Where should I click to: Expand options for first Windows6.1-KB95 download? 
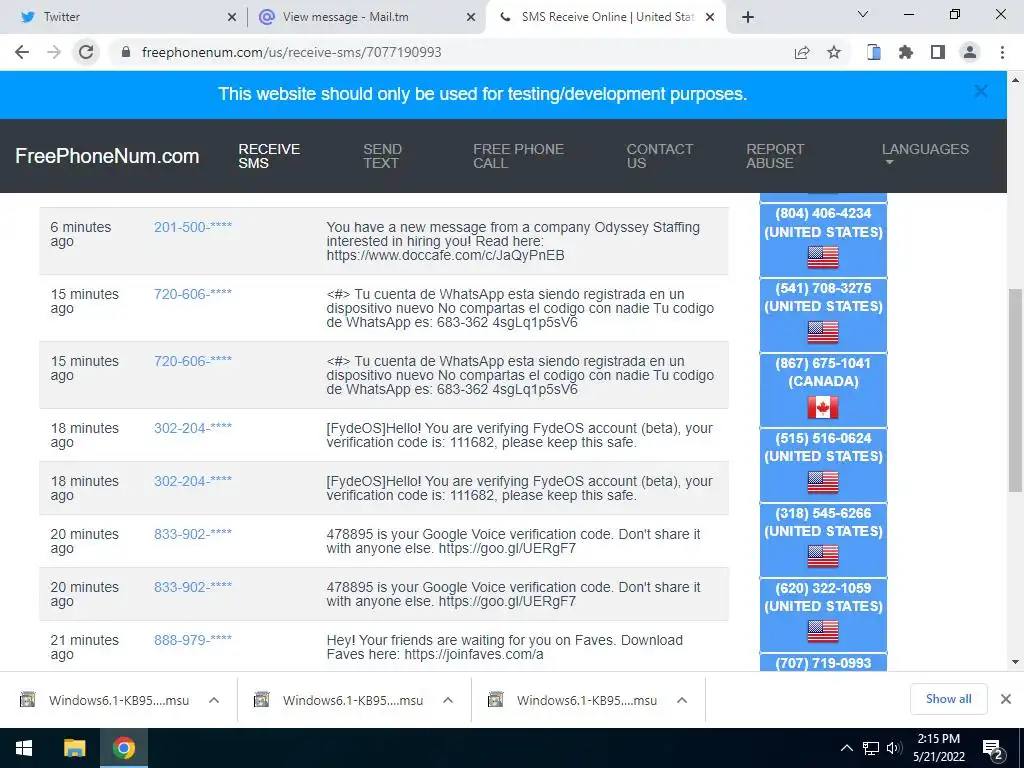(214, 700)
